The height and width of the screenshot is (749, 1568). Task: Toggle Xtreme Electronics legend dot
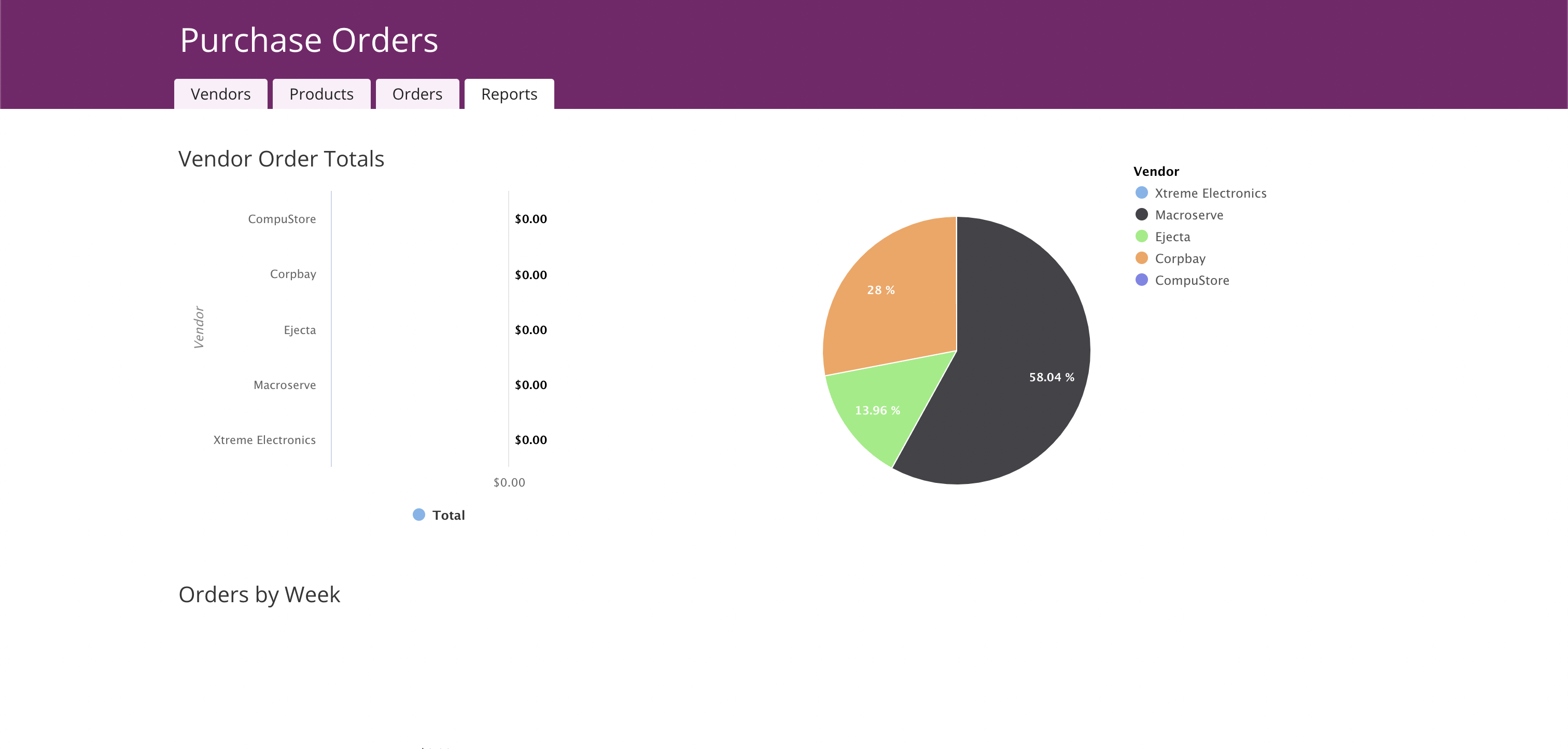[x=1141, y=193]
